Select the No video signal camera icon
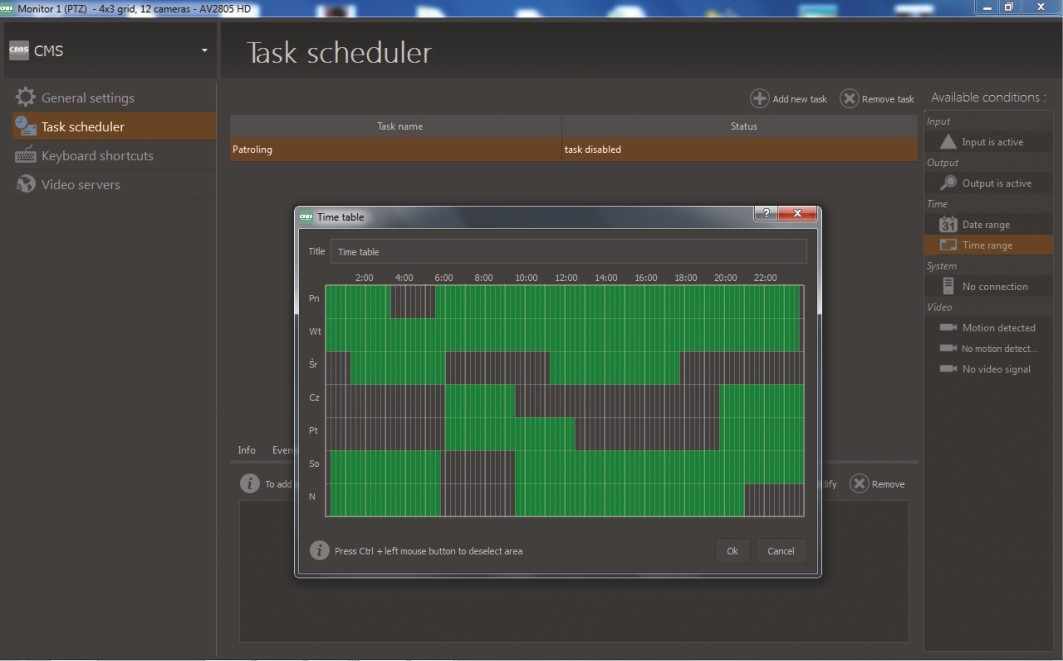Image resolution: width=1063 pixels, height=661 pixels. click(947, 369)
